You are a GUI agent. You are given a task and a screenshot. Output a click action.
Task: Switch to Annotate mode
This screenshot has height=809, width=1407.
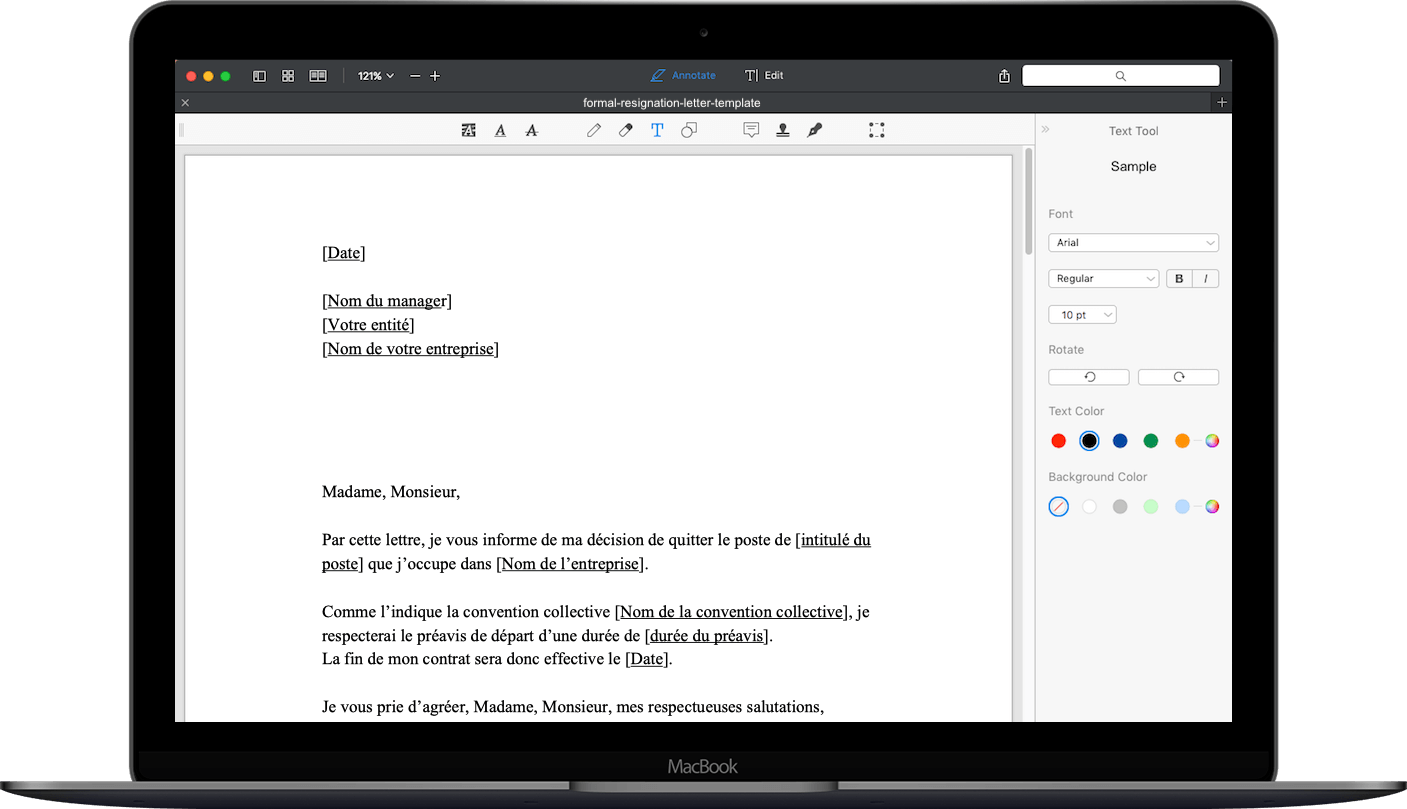click(683, 76)
